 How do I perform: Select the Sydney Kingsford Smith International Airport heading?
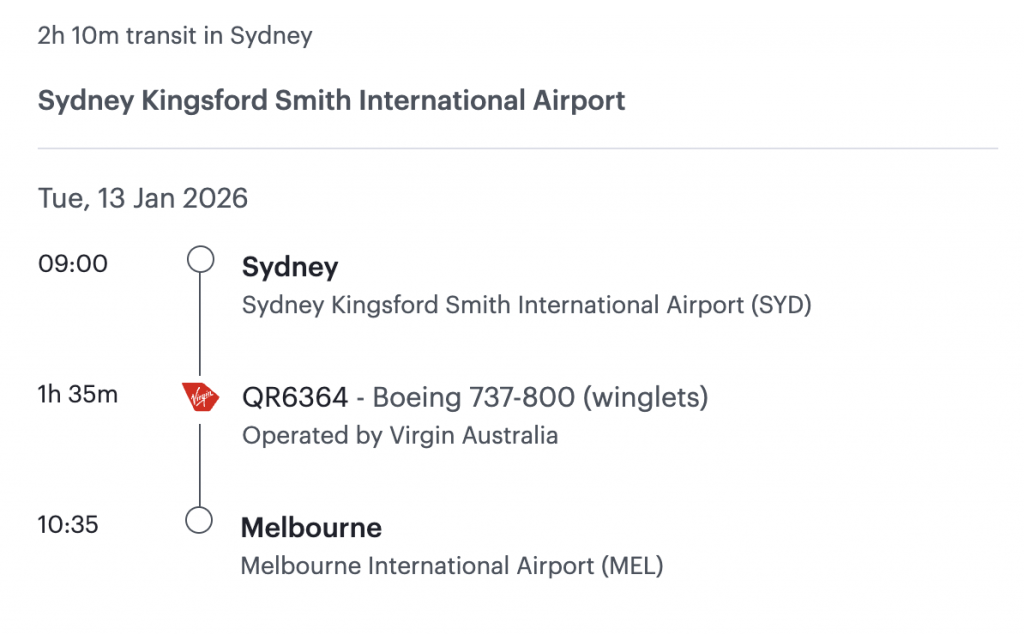click(331, 101)
